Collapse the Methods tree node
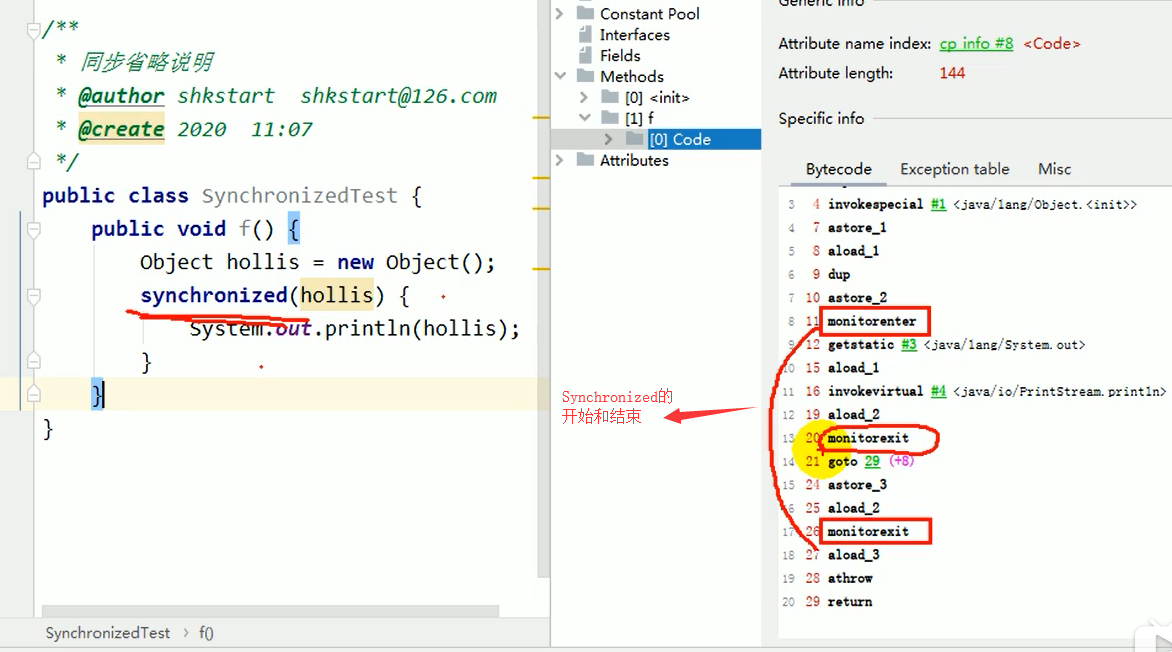Image resolution: width=1172 pixels, height=652 pixels. pyautogui.click(x=560, y=76)
